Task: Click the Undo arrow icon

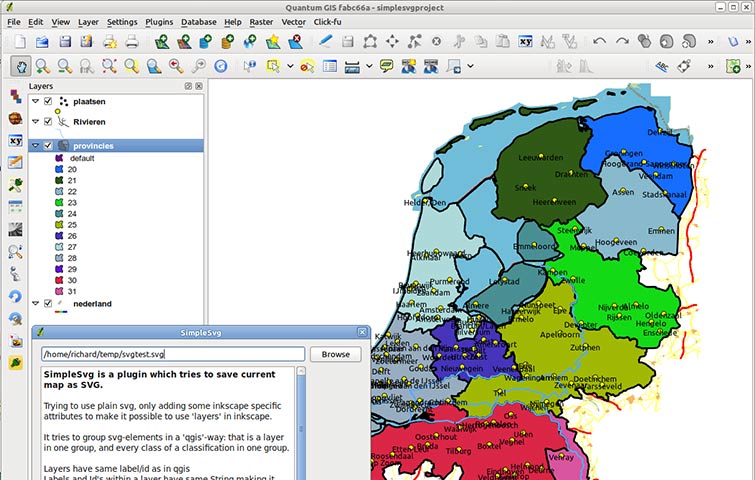Action: click(599, 42)
